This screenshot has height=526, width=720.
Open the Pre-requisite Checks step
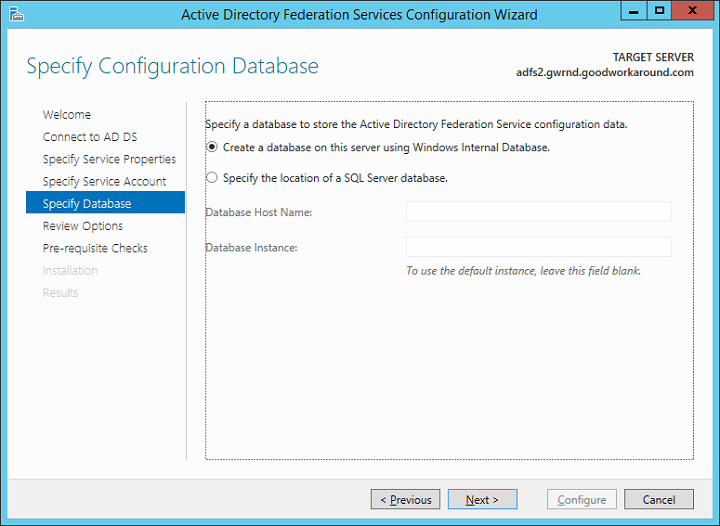coord(95,248)
